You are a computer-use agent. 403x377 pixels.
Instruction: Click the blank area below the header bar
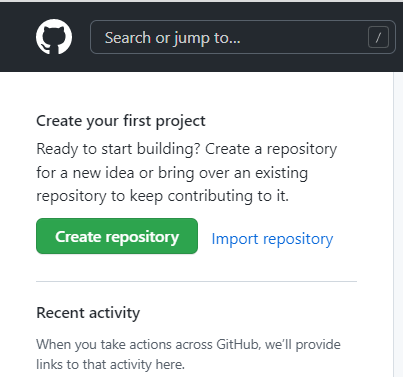[x=196, y=92]
